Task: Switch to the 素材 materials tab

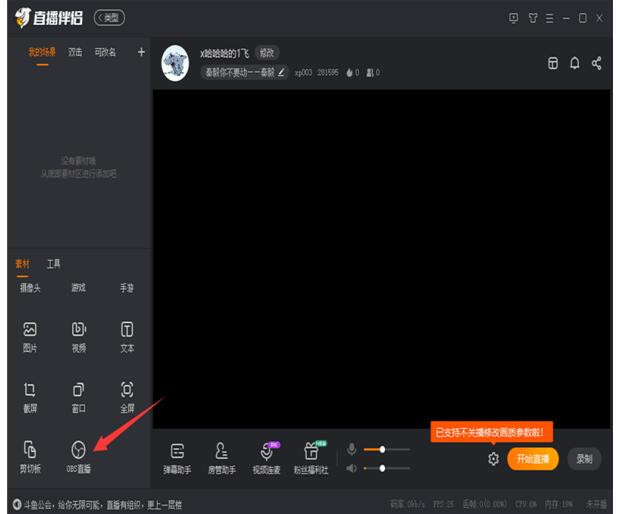Action: (x=23, y=264)
